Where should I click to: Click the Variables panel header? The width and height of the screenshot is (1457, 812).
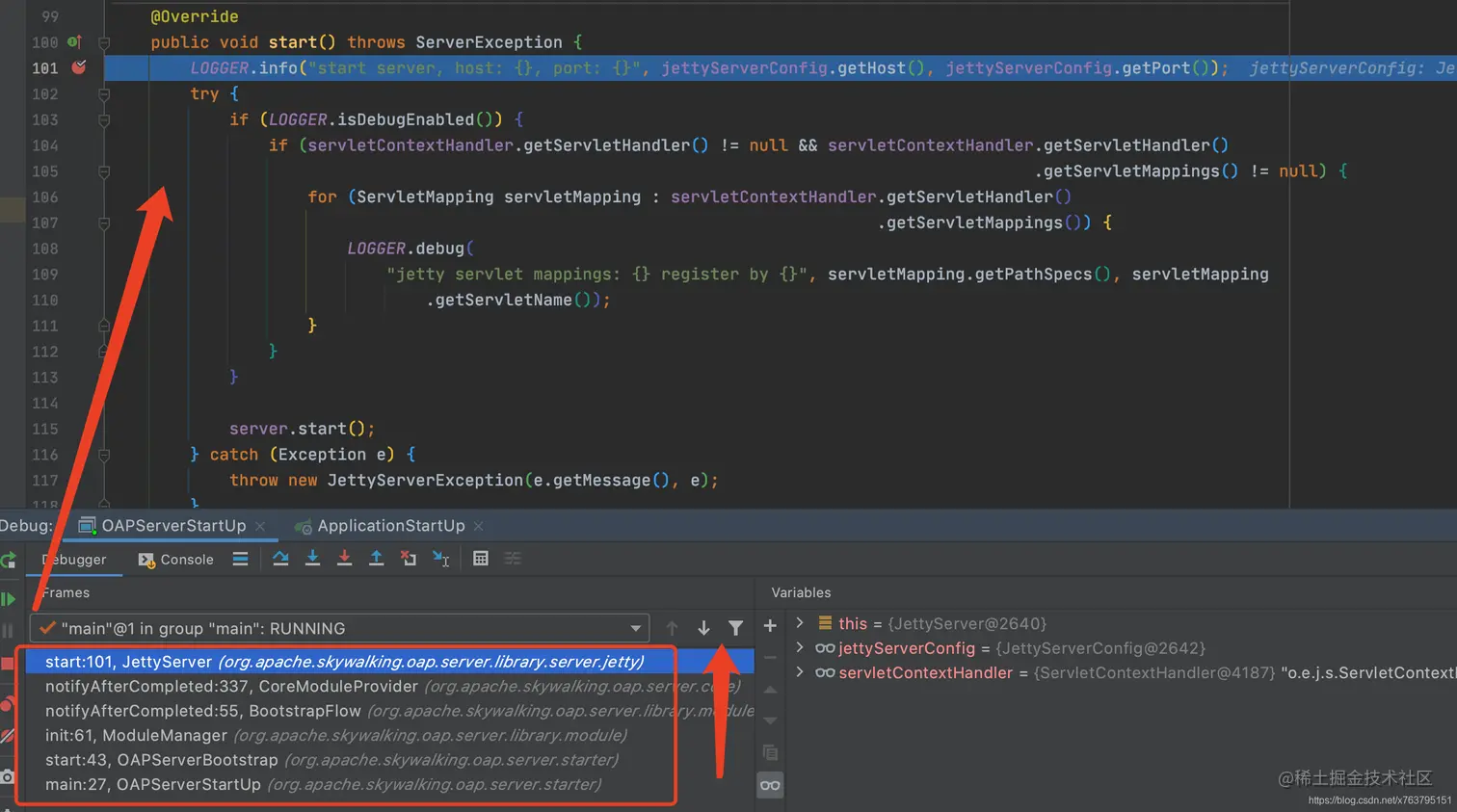(801, 592)
